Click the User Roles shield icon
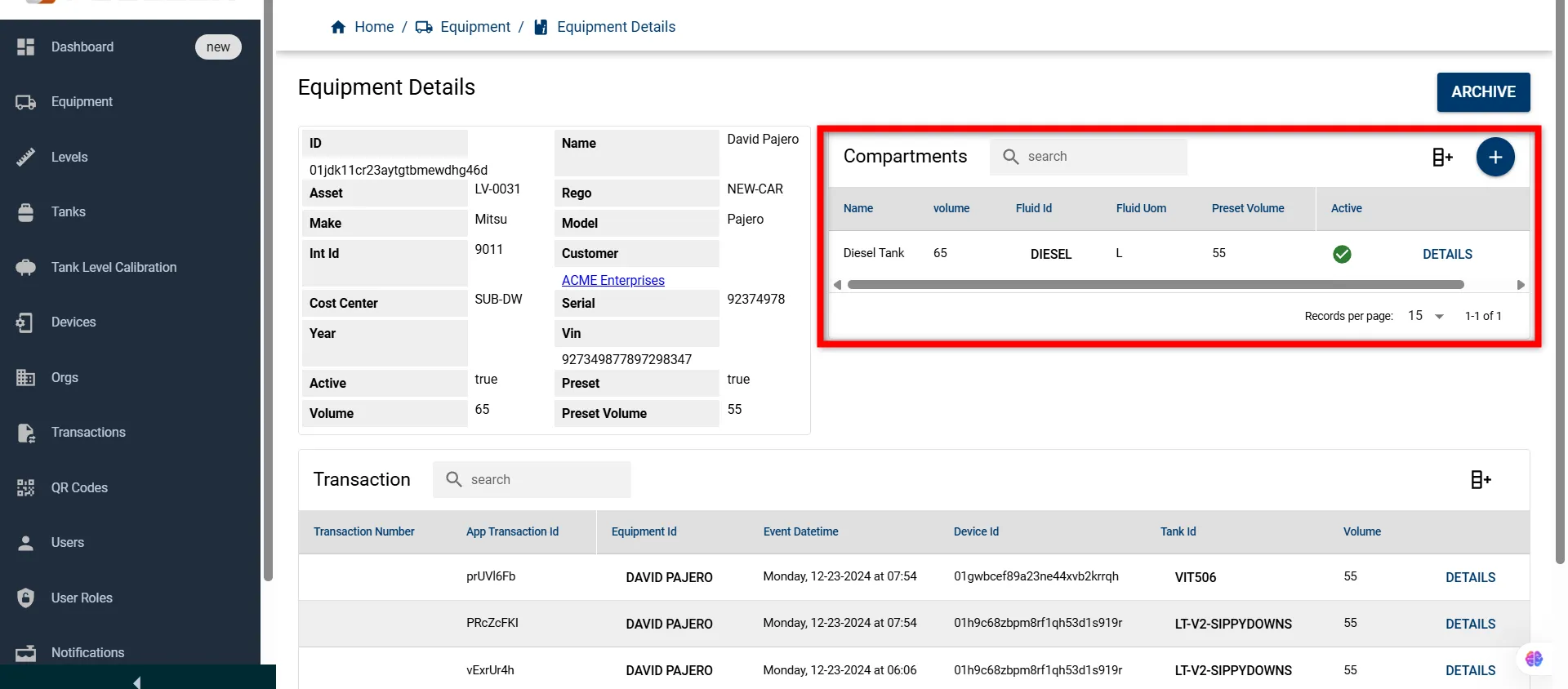1568x689 pixels. tap(25, 598)
